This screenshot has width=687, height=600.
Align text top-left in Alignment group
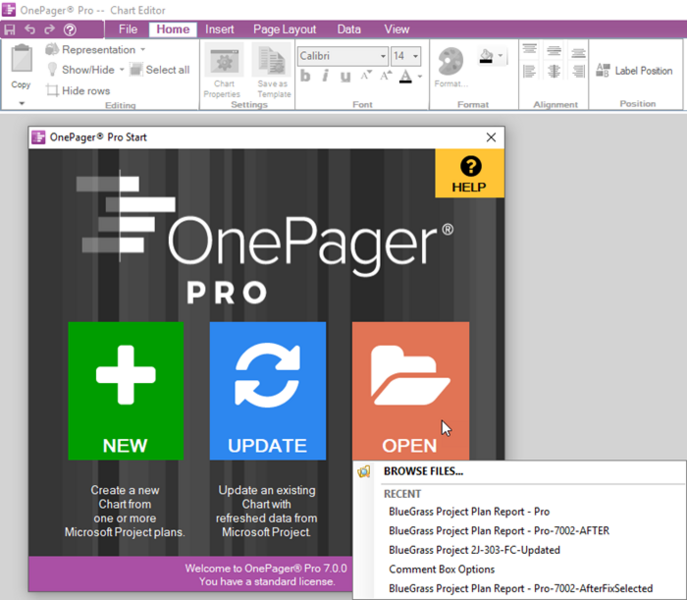point(530,50)
